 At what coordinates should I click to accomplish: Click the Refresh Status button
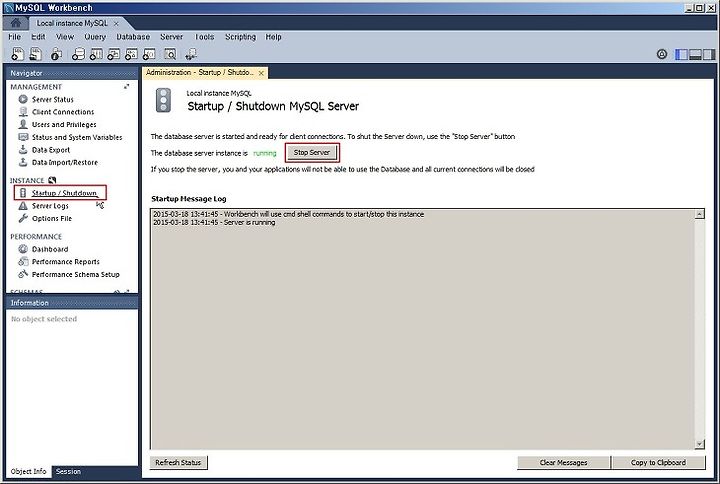[178, 462]
